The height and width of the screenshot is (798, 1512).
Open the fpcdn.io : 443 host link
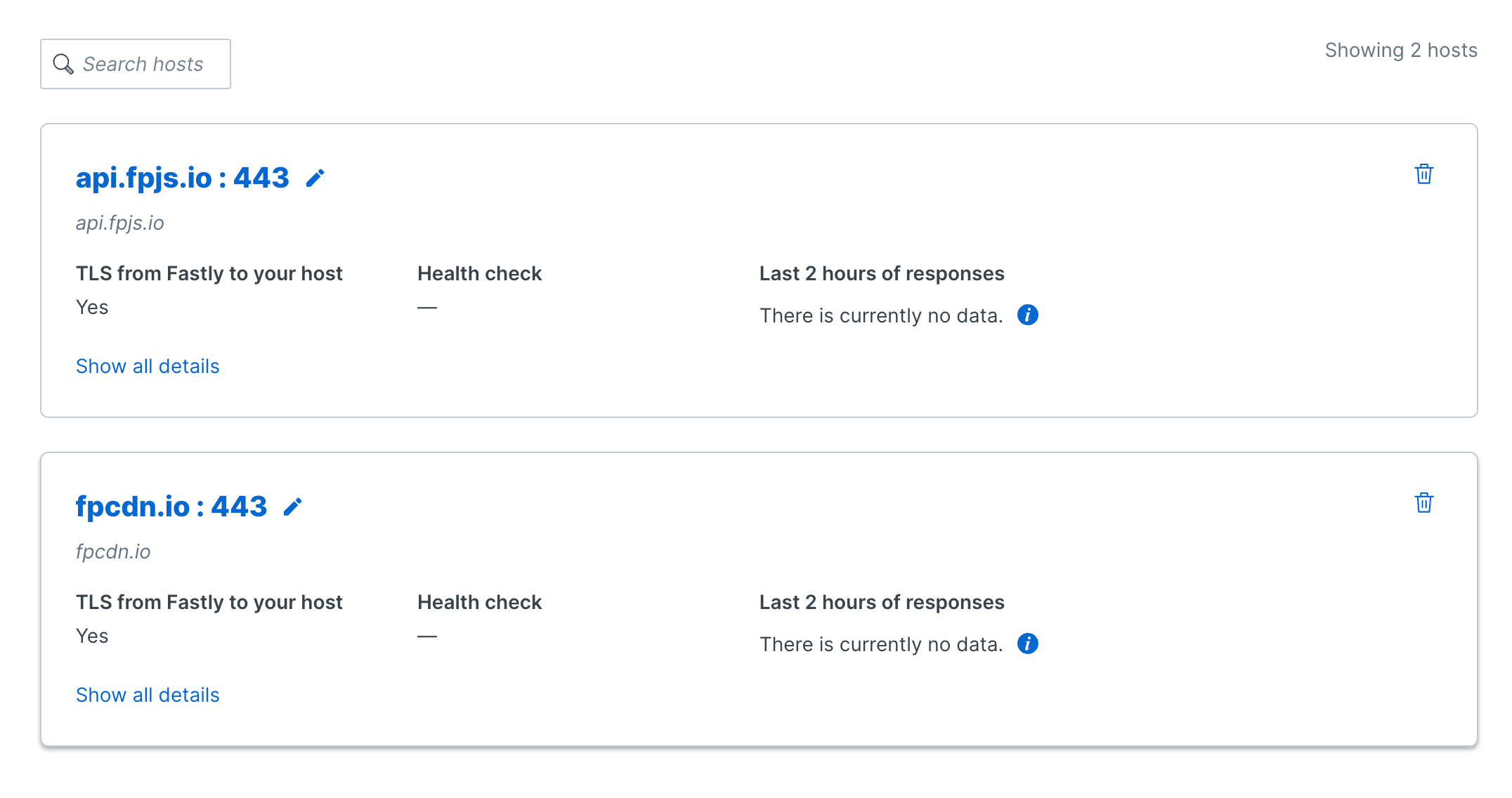tap(171, 507)
